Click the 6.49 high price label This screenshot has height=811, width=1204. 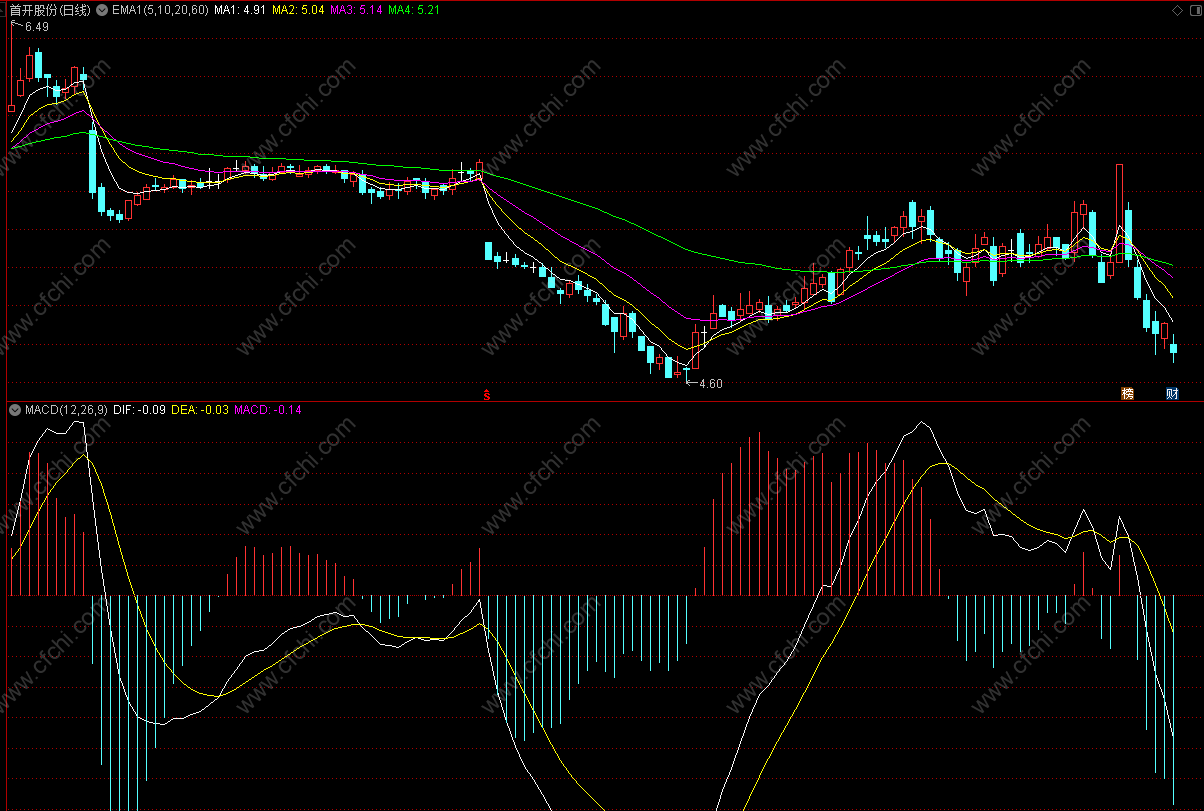click(x=36, y=26)
